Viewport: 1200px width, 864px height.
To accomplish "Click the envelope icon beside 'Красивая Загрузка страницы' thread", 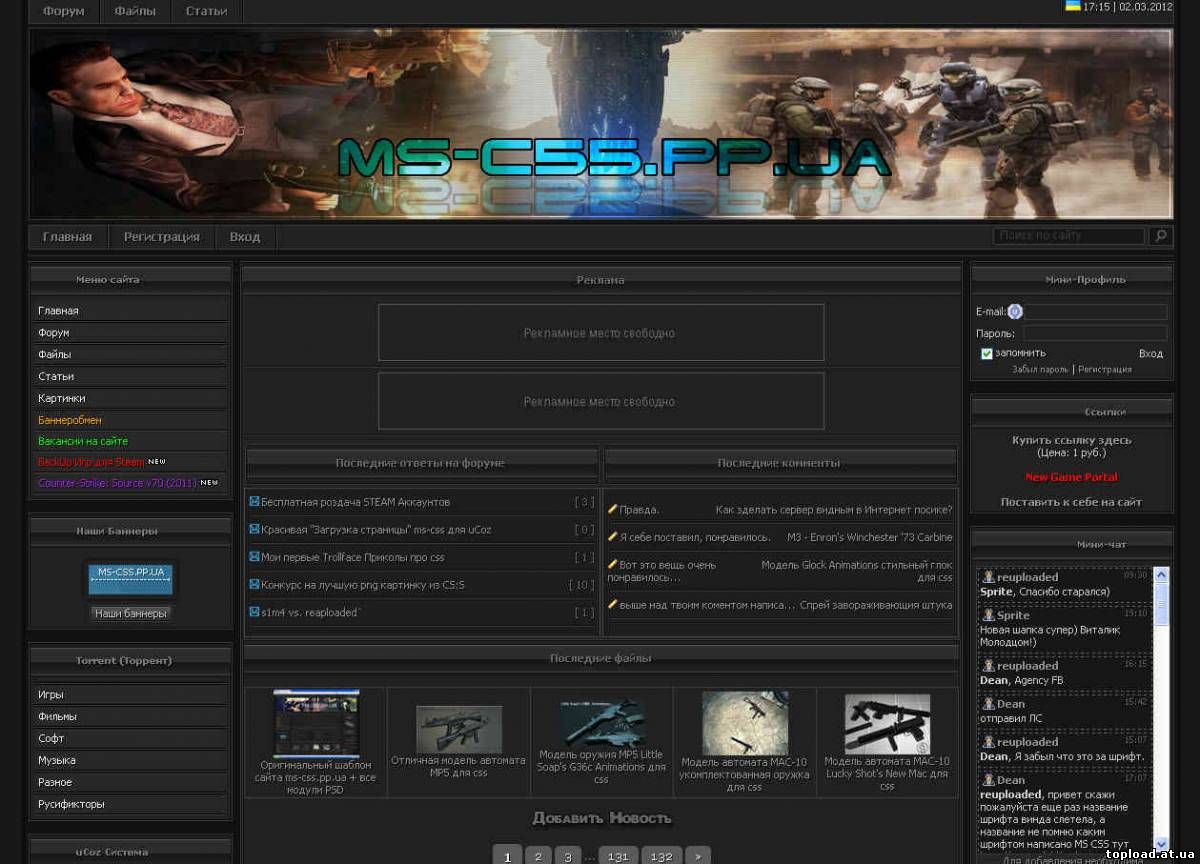I will coord(255,529).
